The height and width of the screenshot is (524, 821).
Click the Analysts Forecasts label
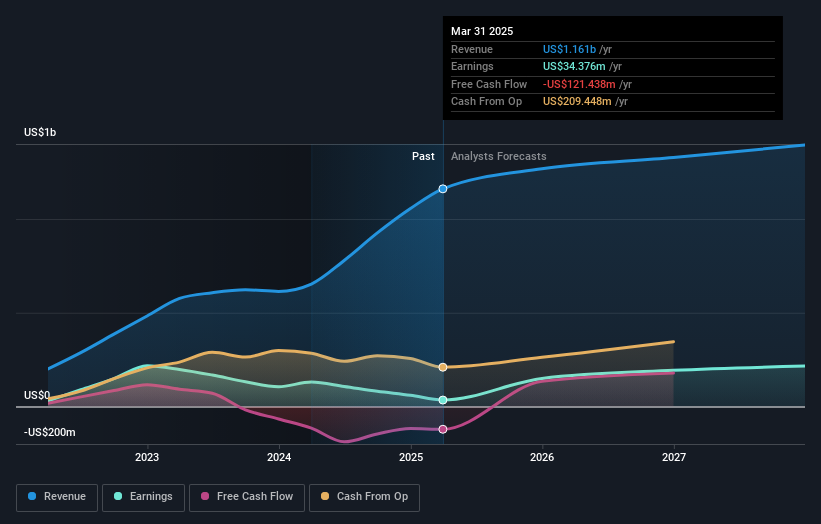coord(498,157)
